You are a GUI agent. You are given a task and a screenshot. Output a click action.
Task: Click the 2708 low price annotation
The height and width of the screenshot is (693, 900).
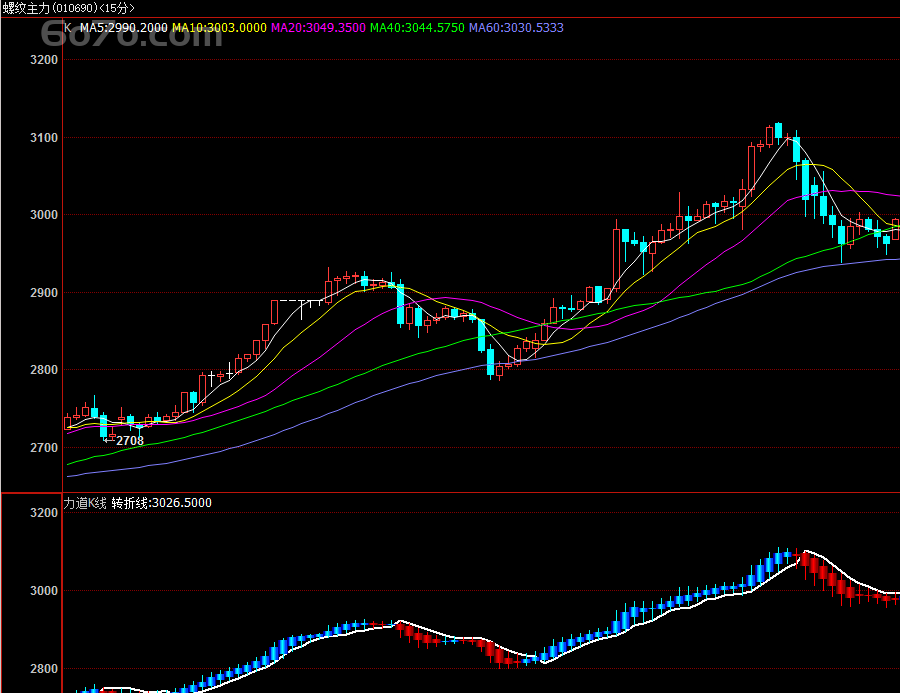[x=130, y=441]
